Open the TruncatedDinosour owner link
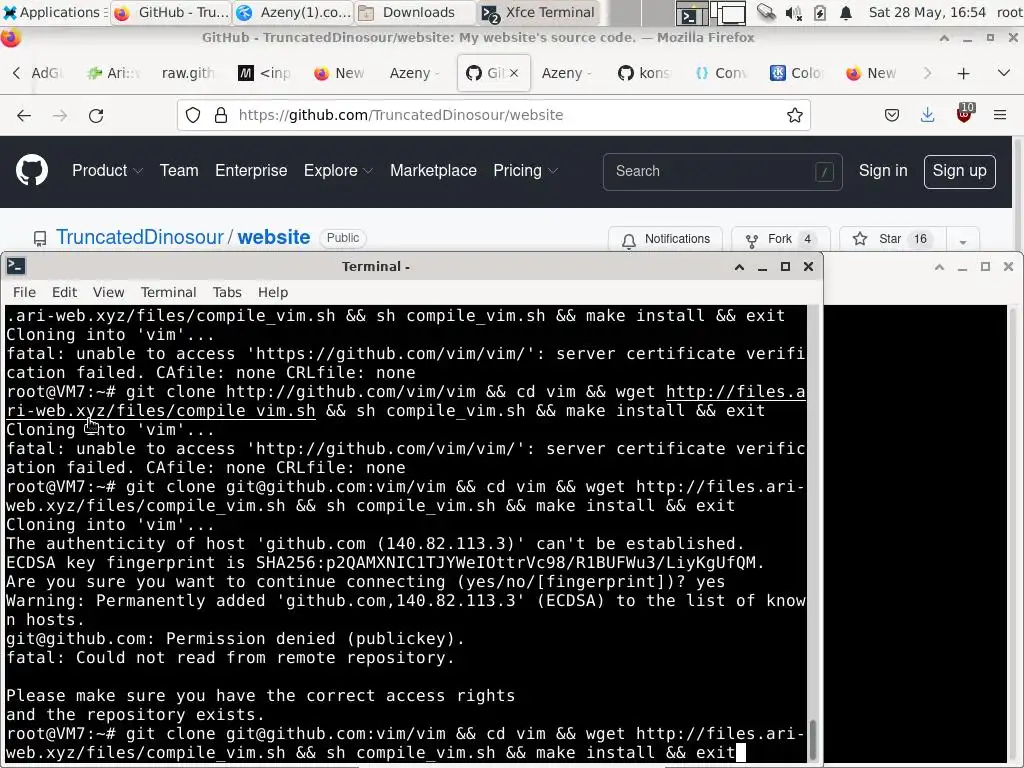This screenshot has width=1024, height=768. (x=140, y=237)
